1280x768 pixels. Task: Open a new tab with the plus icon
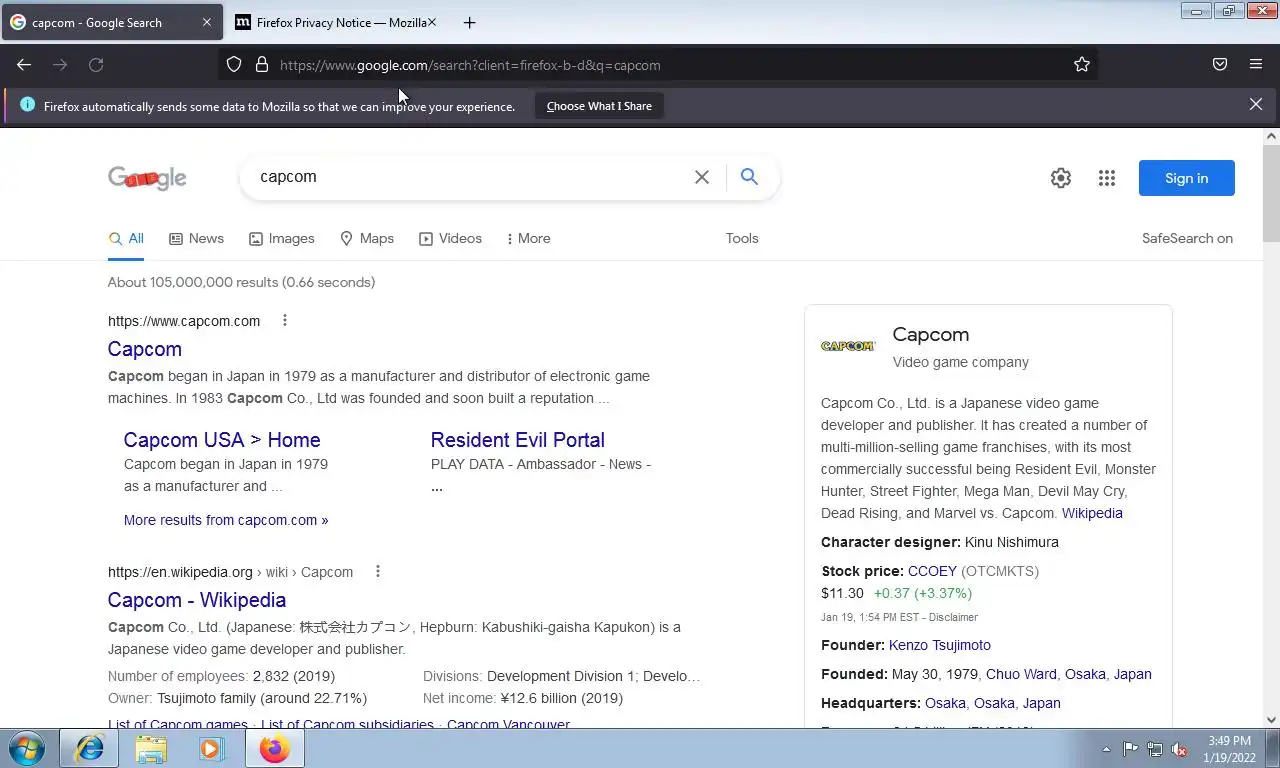click(x=469, y=22)
